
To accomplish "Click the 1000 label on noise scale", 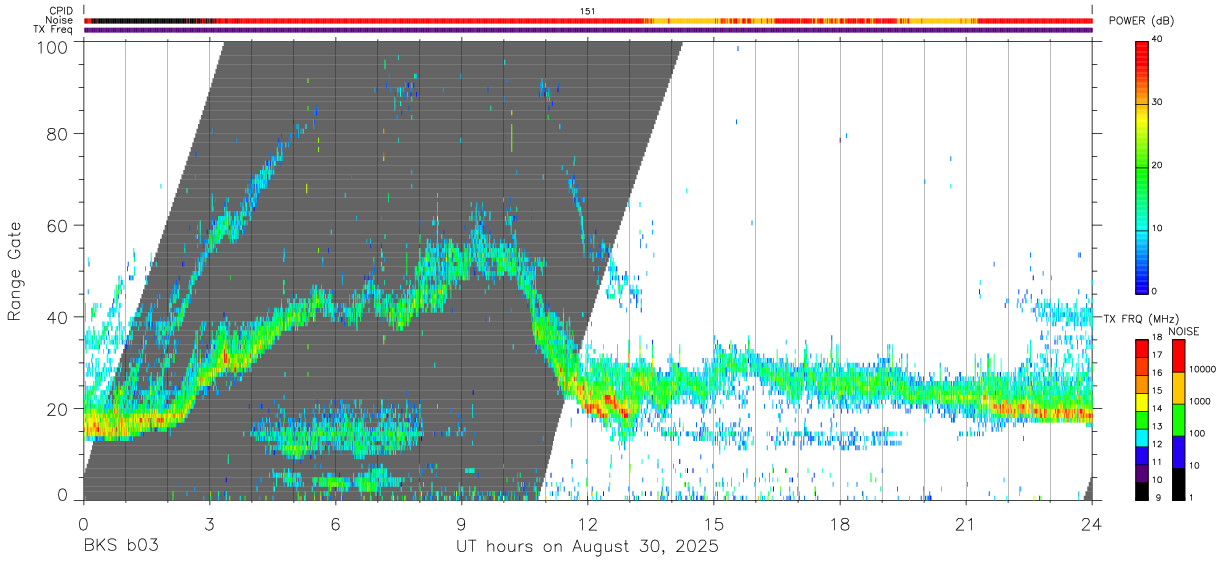I will click(1198, 401).
